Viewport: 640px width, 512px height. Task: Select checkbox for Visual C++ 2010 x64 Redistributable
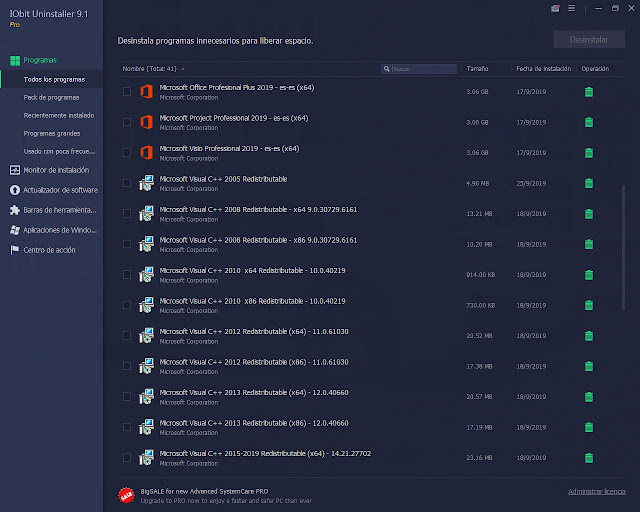(x=127, y=275)
